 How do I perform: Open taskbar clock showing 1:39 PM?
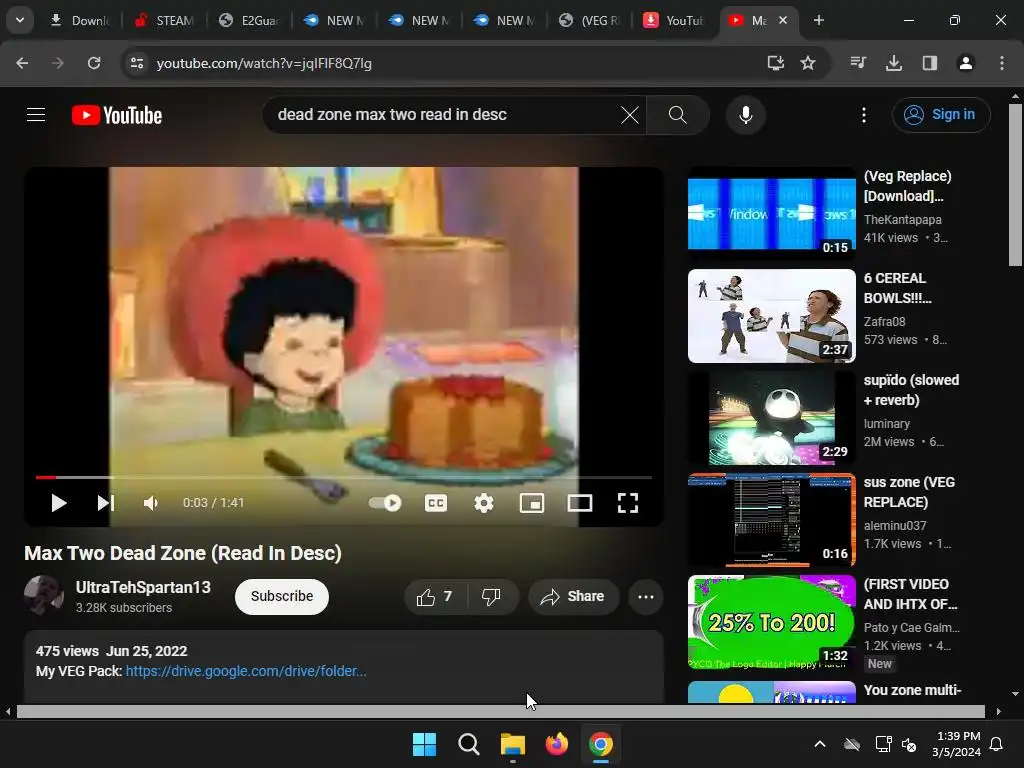coord(956,744)
